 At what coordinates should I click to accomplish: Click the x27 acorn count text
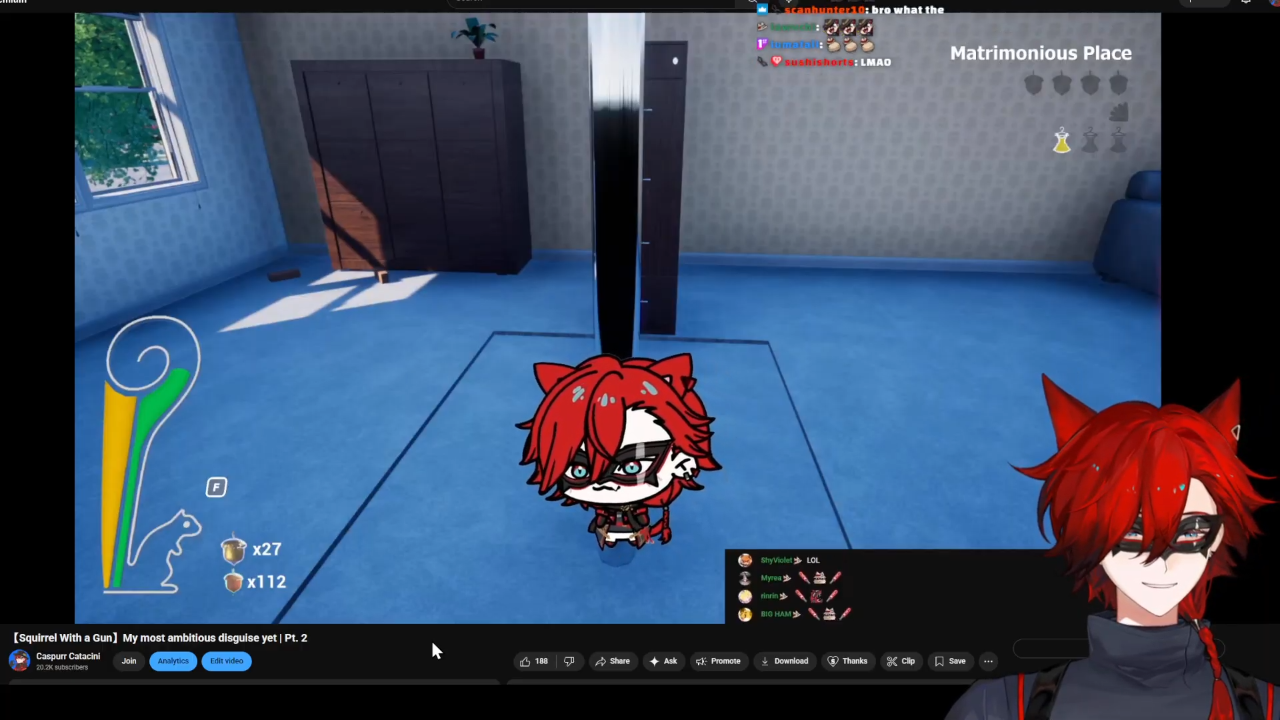pyautogui.click(x=267, y=549)
